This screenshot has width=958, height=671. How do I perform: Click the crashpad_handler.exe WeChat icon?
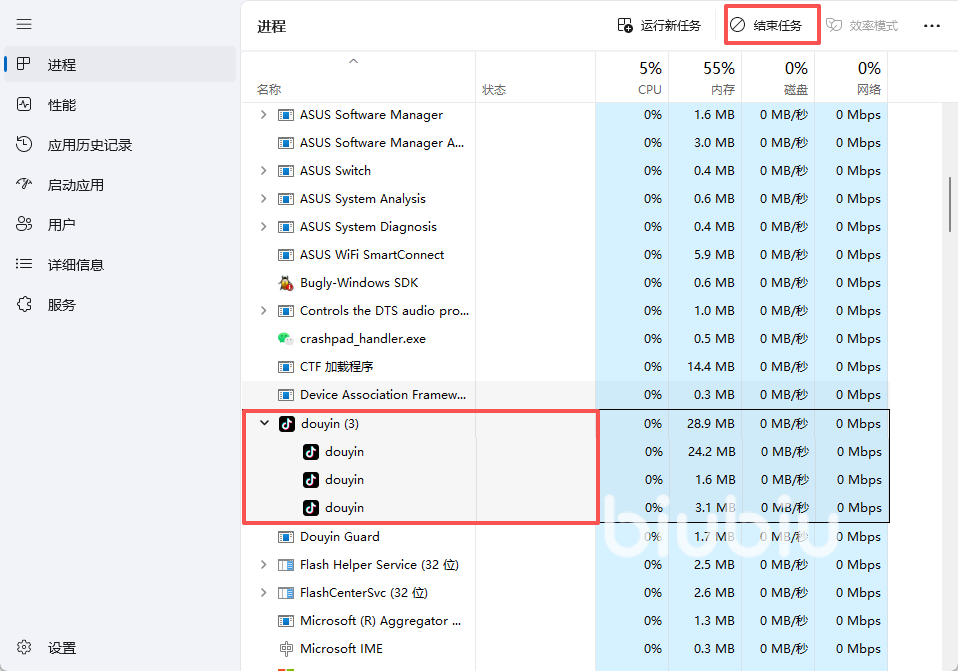tap(286, 339)
